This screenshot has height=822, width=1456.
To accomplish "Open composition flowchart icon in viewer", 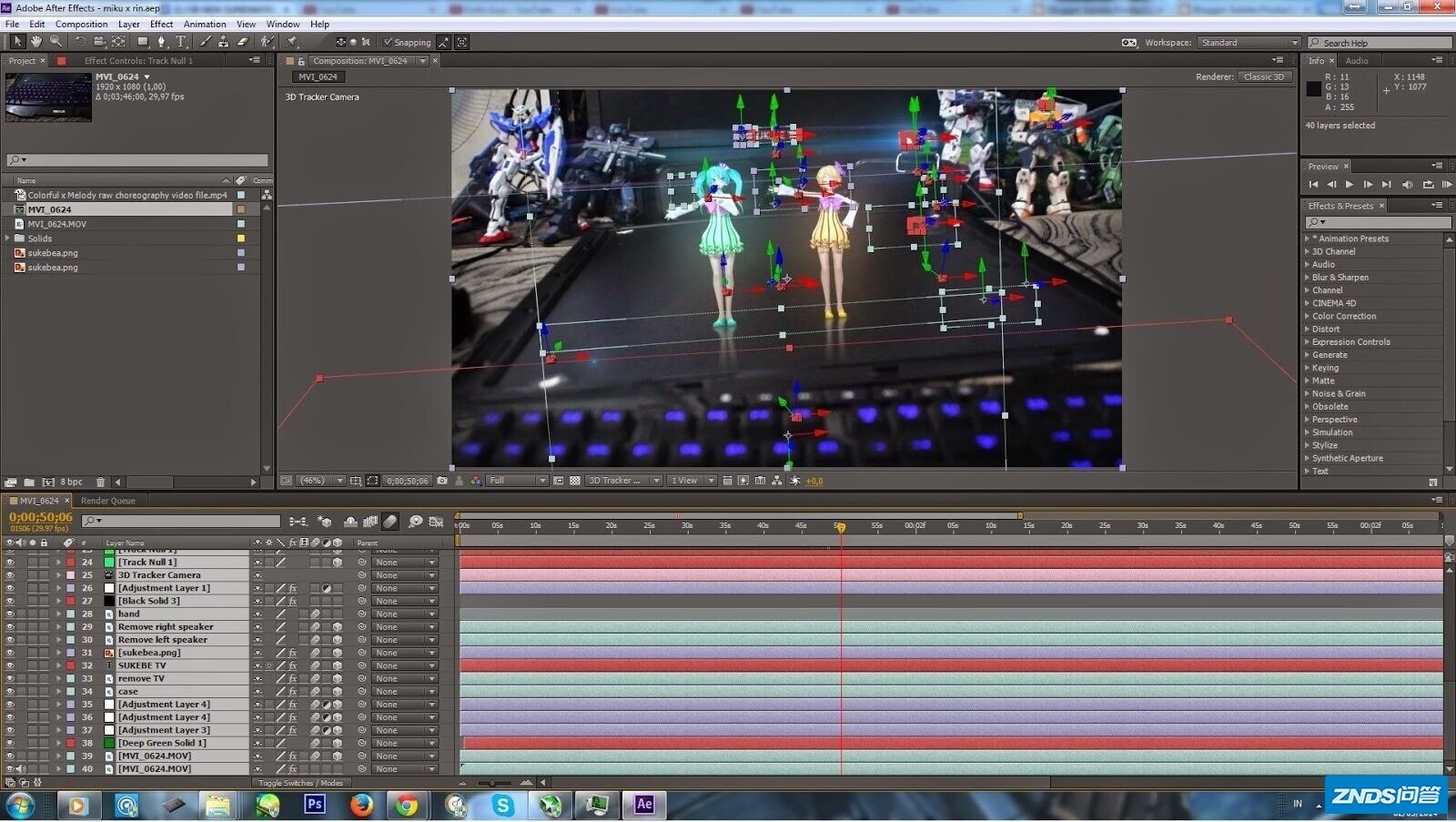I will (776, 481).
